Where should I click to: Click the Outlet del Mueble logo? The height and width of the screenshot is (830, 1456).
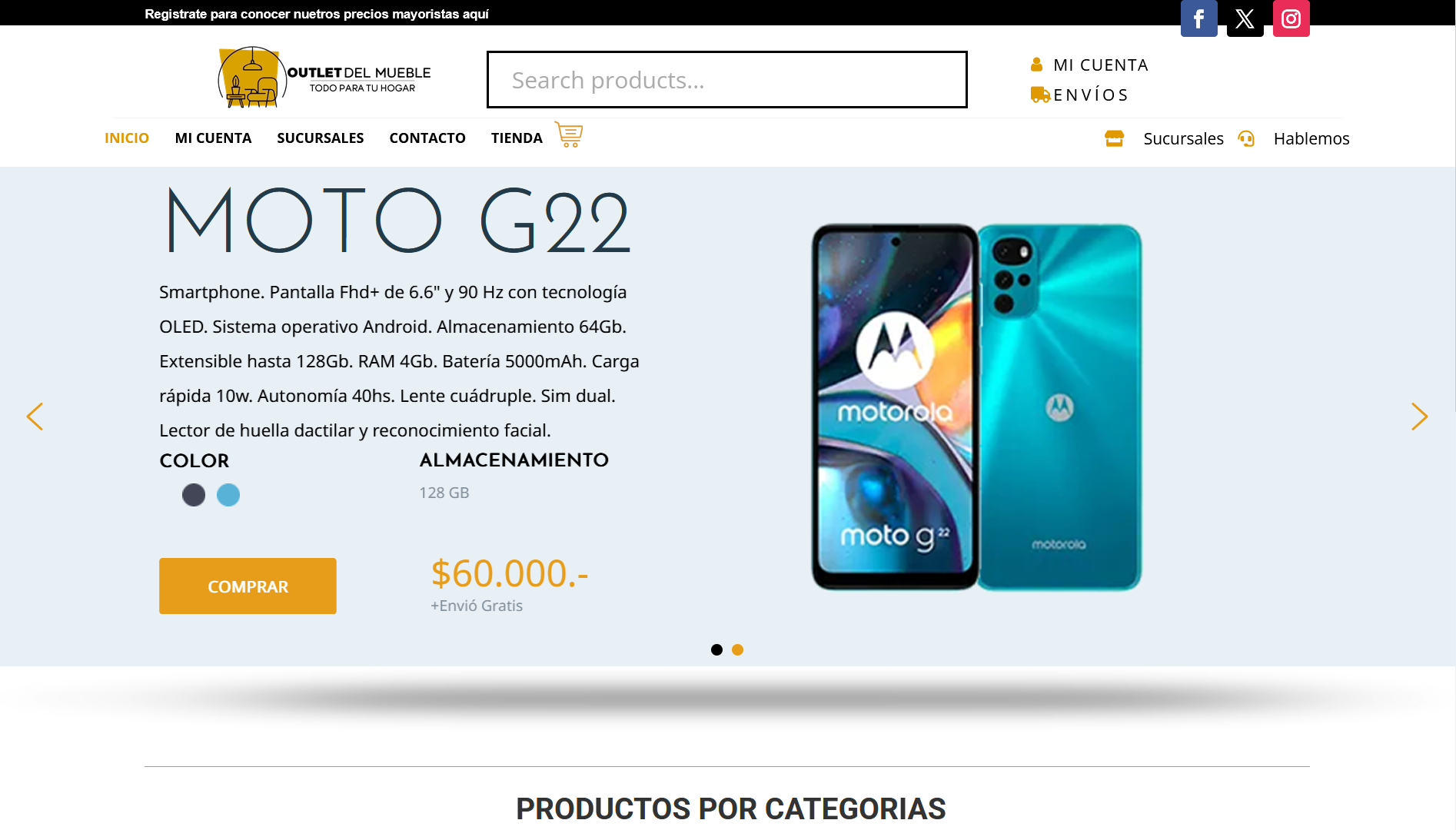(324, 78)
